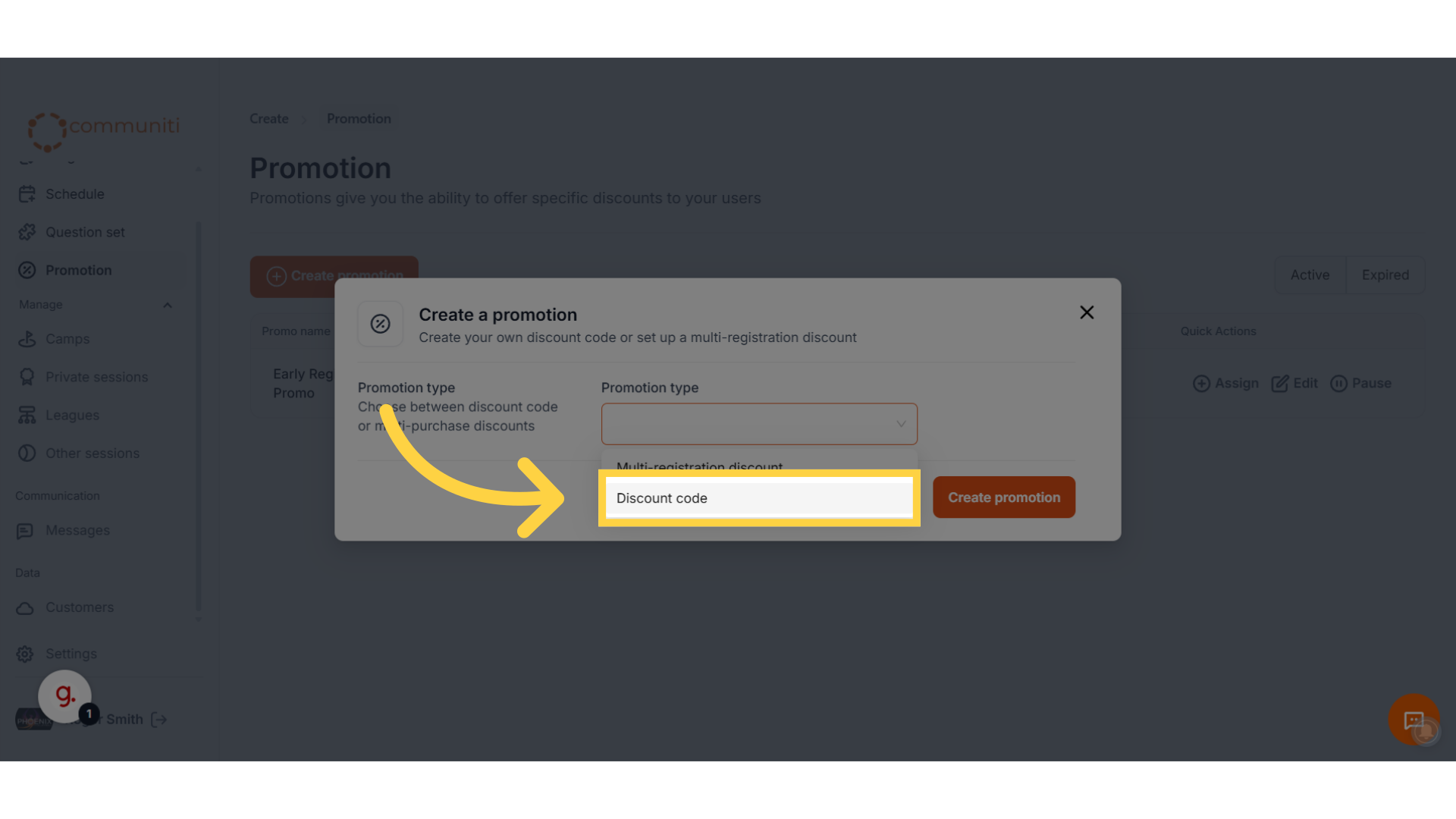Screen dimensions: 1456x819
Task: Open the Messages chat icon in sidebar
Action: pyautogui.click(x=25, y=531)
